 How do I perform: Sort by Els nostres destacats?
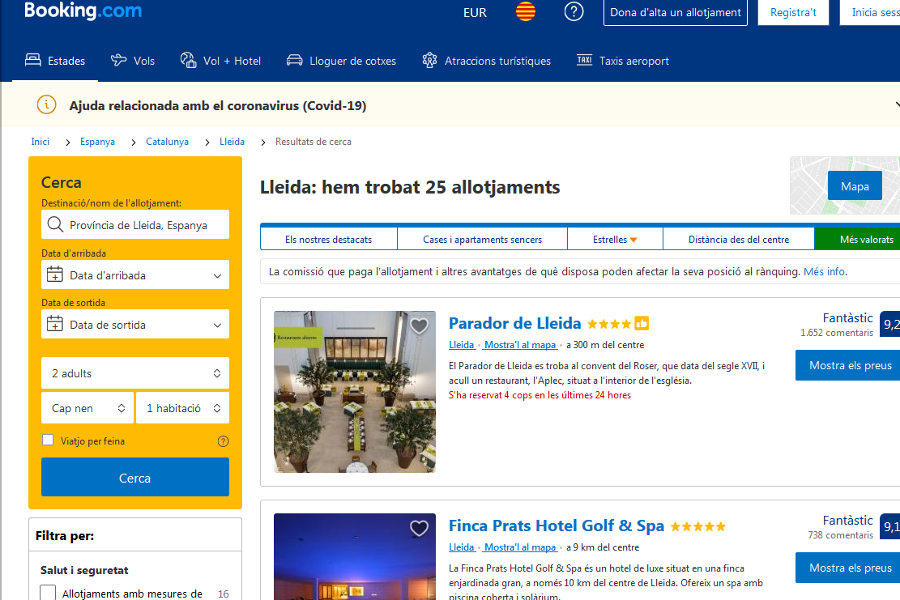[328, 239]
